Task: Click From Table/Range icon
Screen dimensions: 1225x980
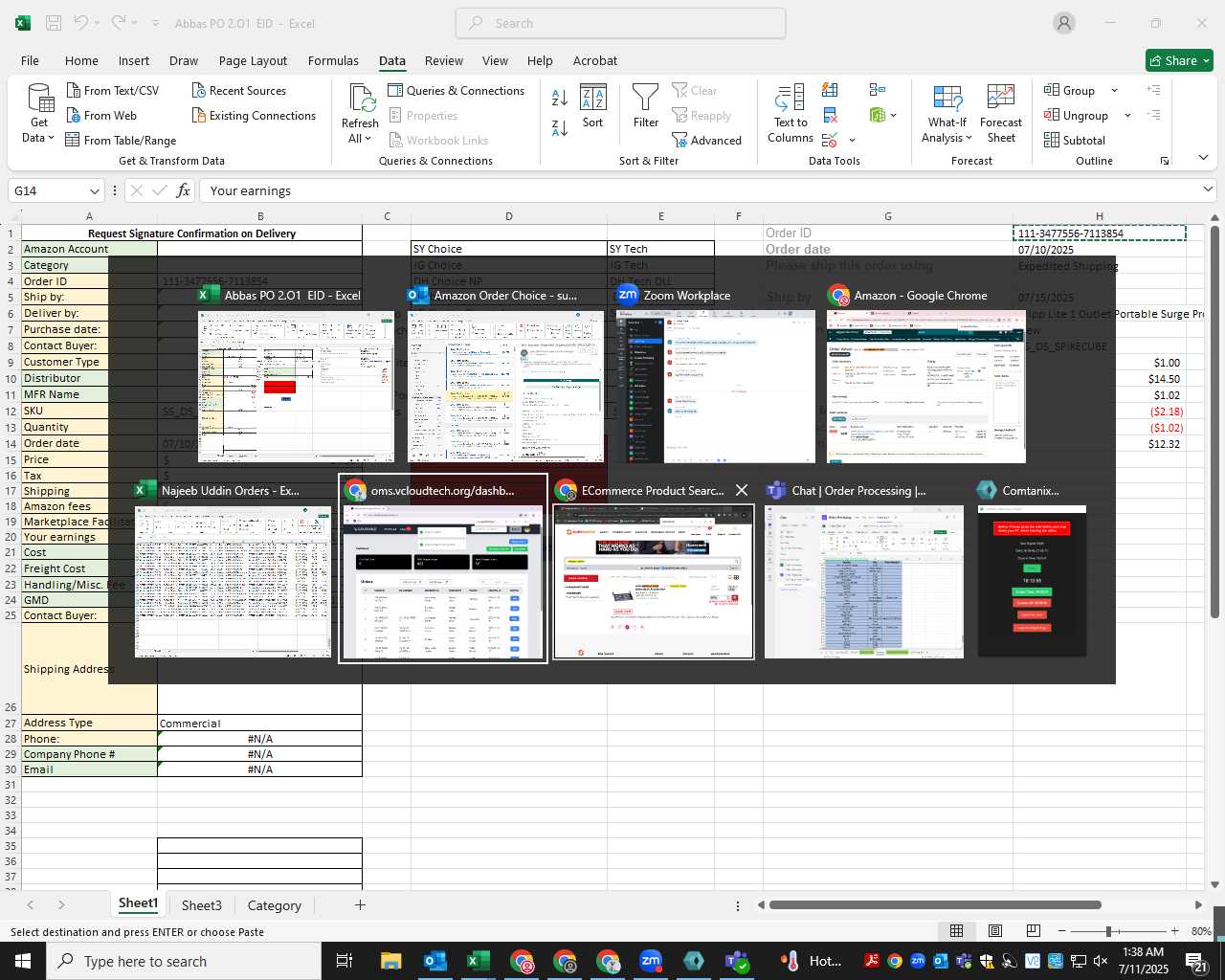Action: pos(73,140)
